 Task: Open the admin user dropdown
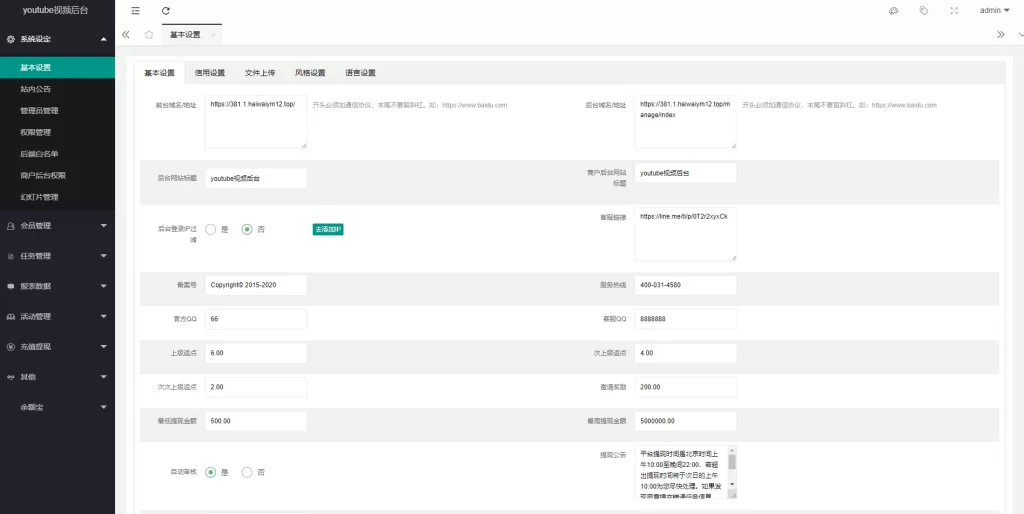(995, 11)
